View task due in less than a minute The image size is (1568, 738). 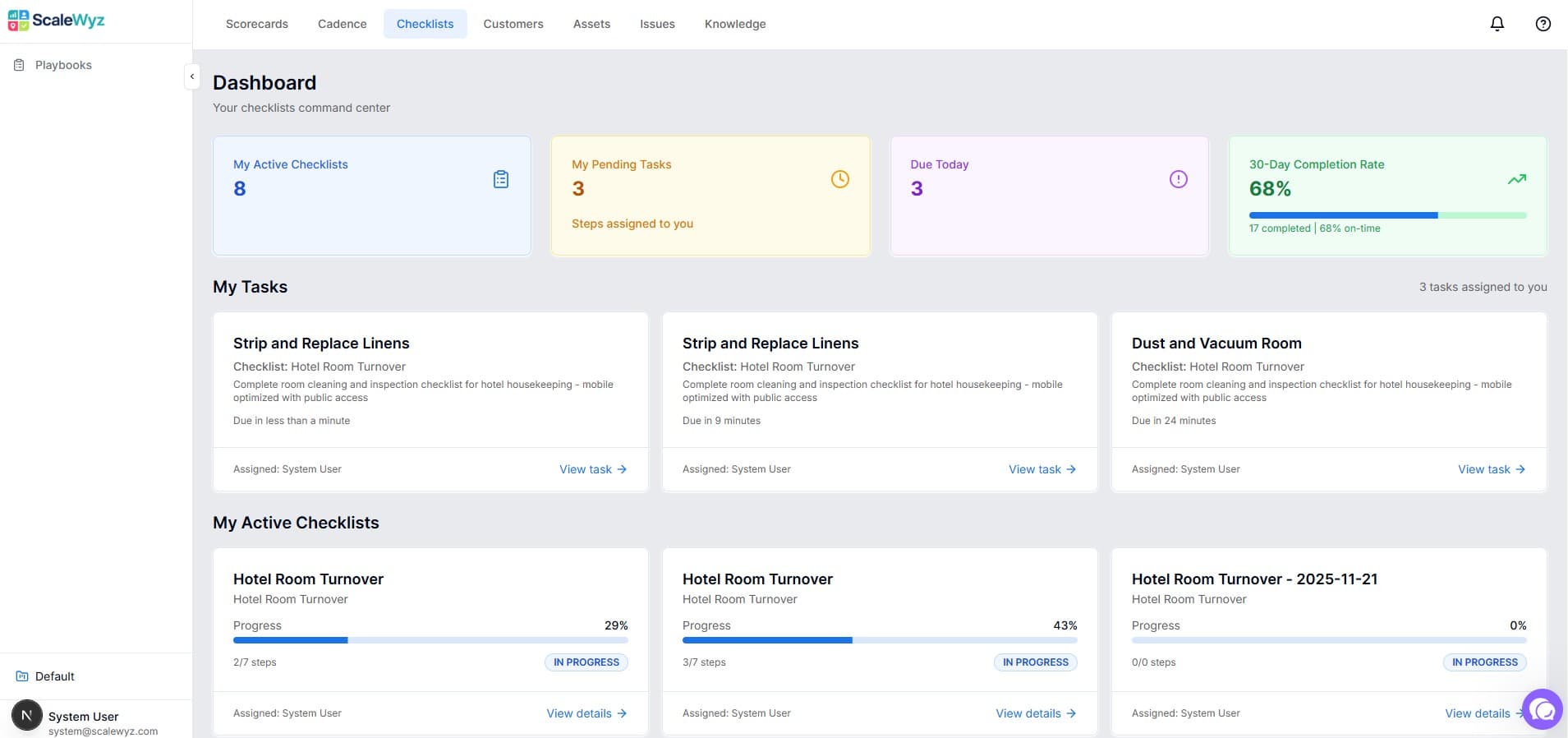[x=593, y=469]
